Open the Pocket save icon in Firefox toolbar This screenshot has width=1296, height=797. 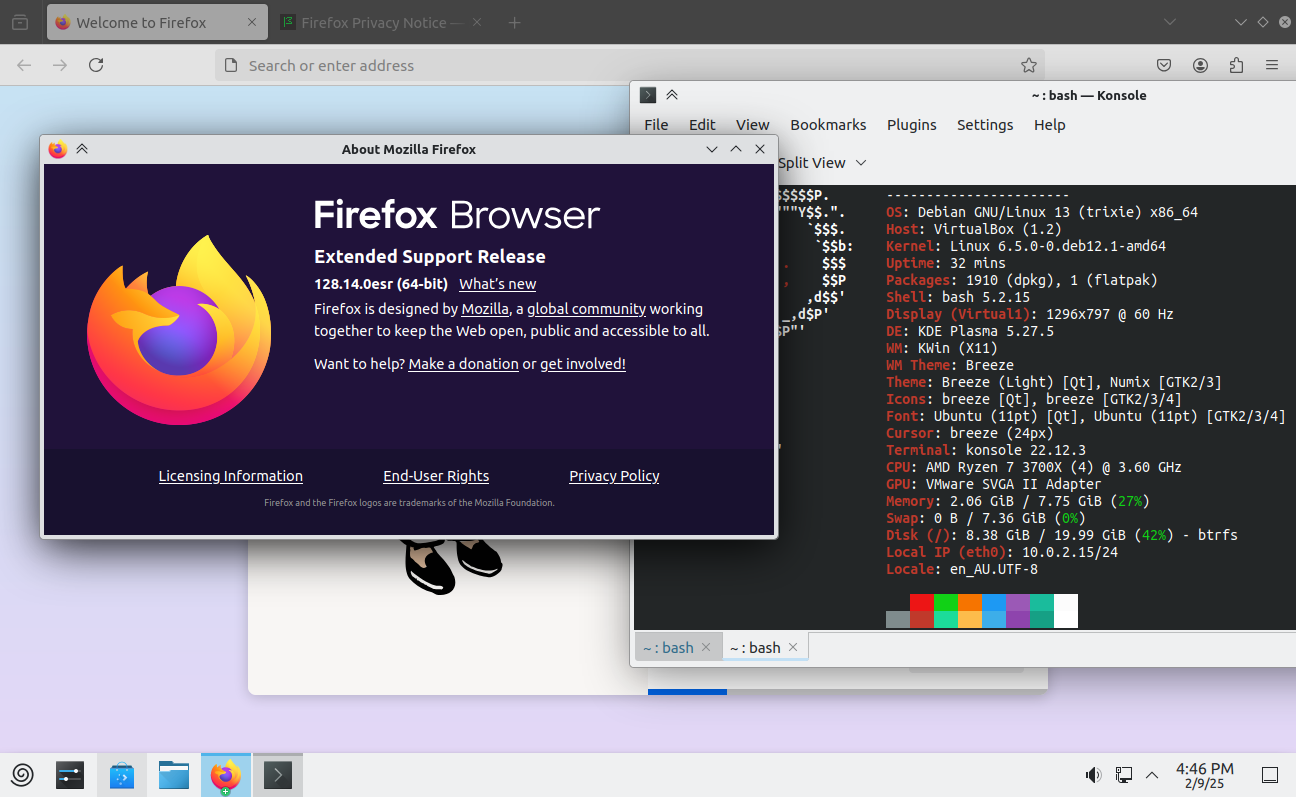point(1164,65)
